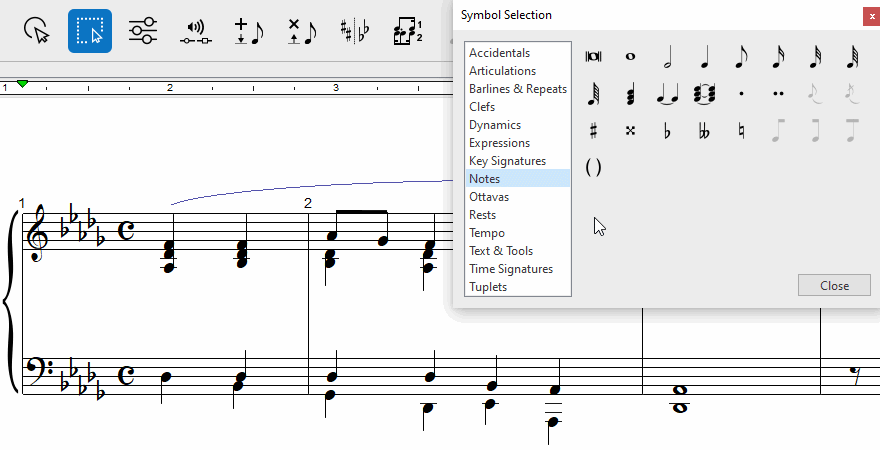Choose the whole note symbol
This screenshot has width=880, height=450.
[630, 56]
